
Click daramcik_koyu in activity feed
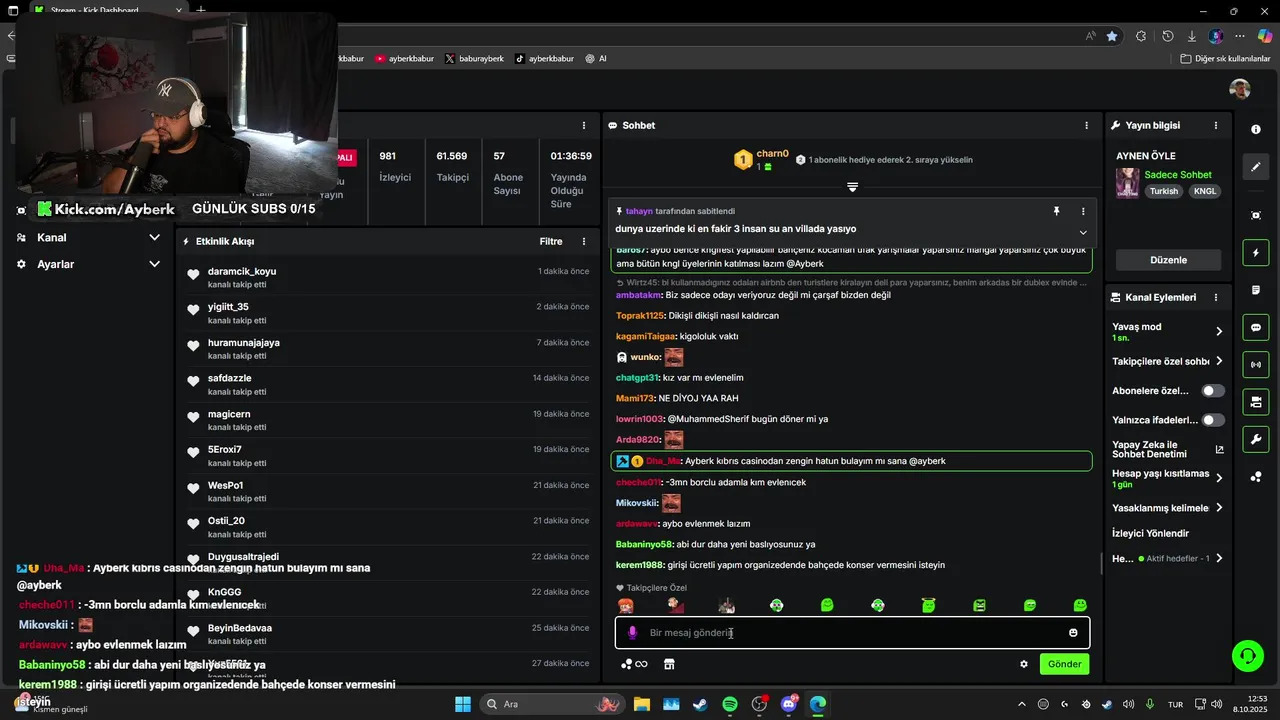[242, 271]
